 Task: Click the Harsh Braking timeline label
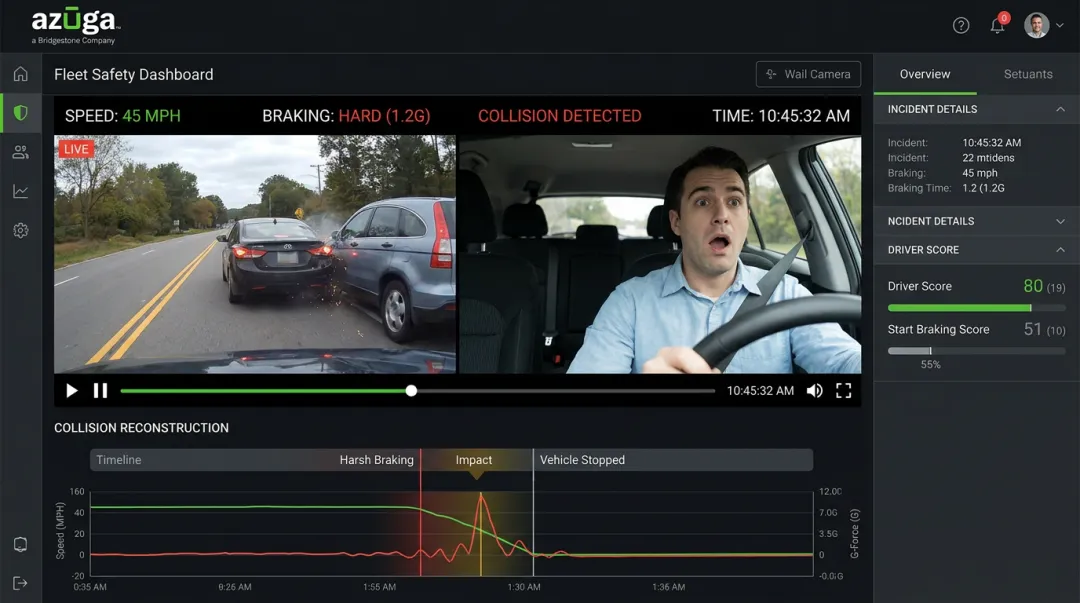click(x=377, y=460)
